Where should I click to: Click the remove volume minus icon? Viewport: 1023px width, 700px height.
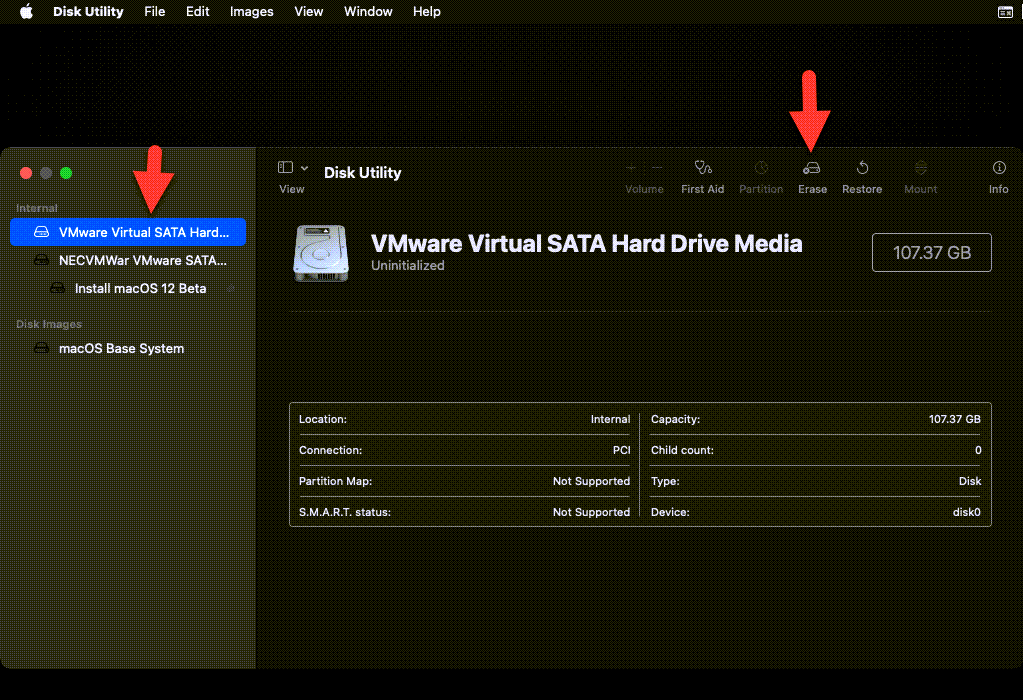pos(657,167)
